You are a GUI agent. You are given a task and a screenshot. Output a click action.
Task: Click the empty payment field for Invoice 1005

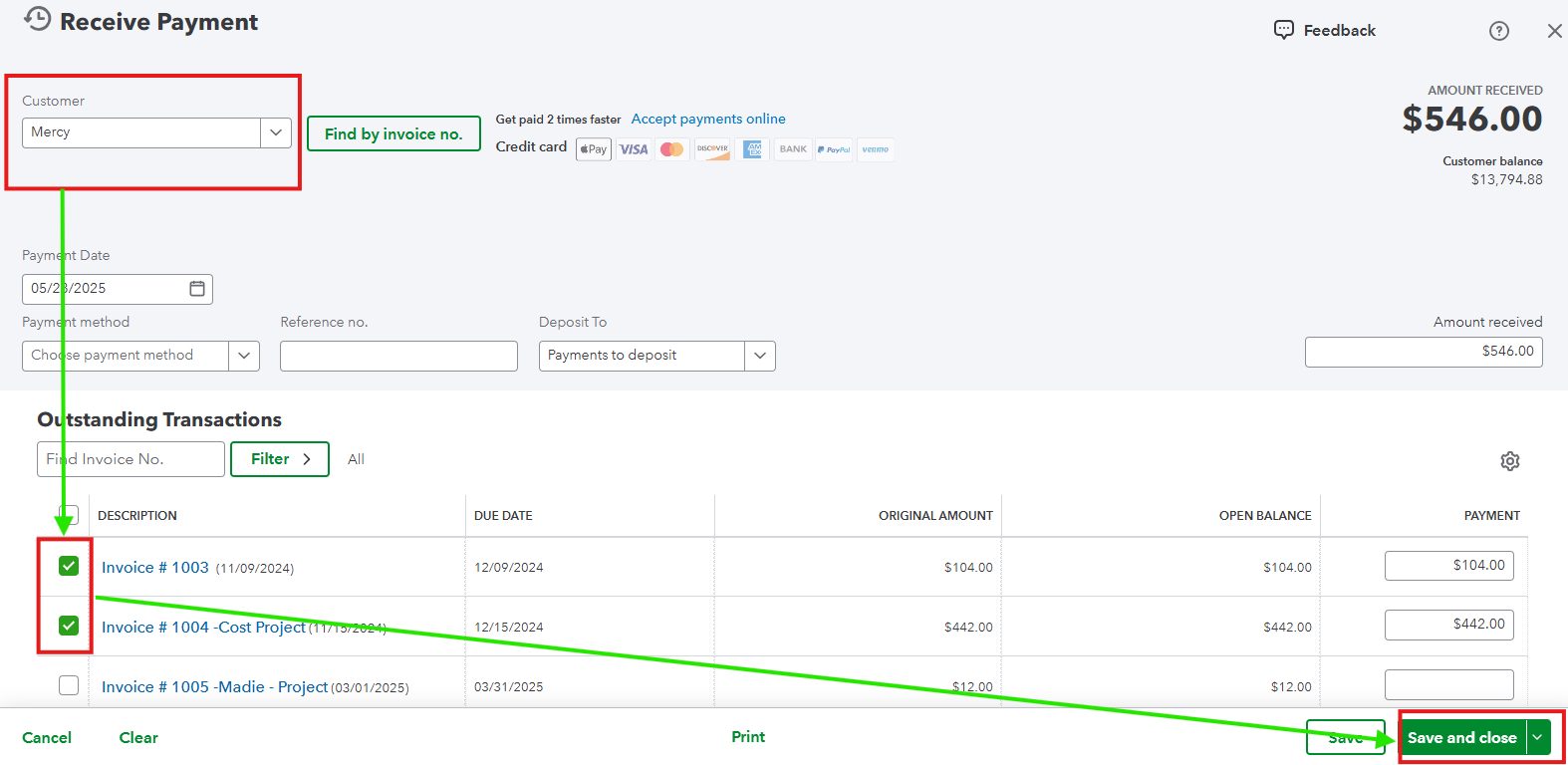tap(1449, 684)
